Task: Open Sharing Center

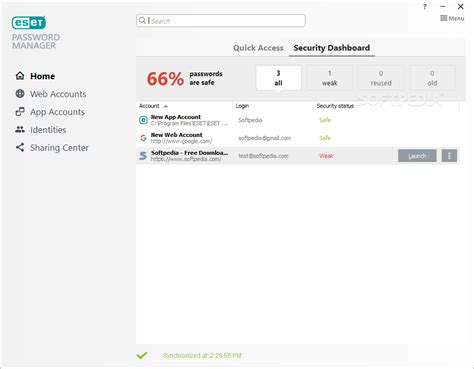Action: pos(59,148)
